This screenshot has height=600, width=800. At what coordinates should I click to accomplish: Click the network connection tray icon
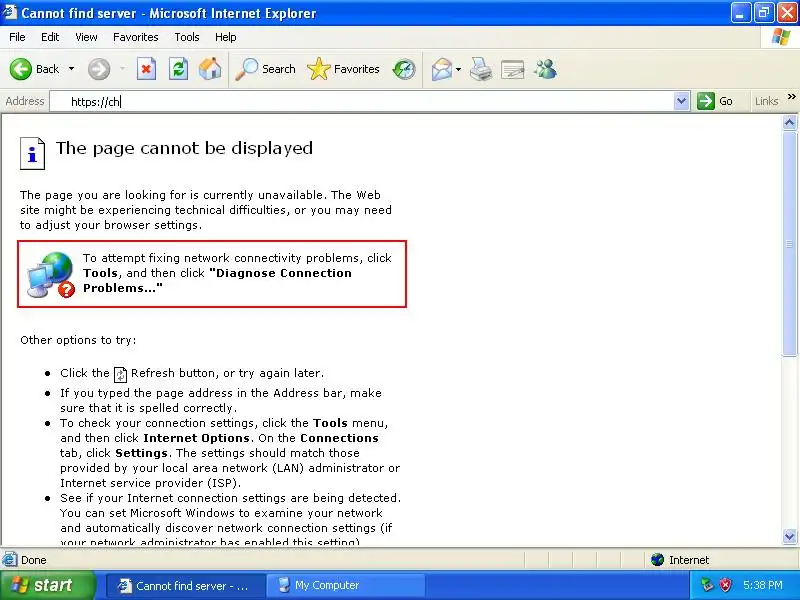(x=707, y=585)
